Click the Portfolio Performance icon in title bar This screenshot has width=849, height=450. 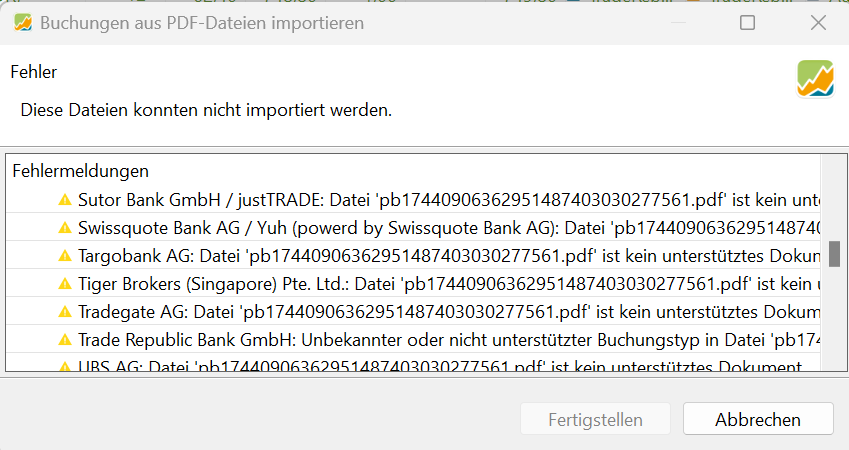point(23,23)
